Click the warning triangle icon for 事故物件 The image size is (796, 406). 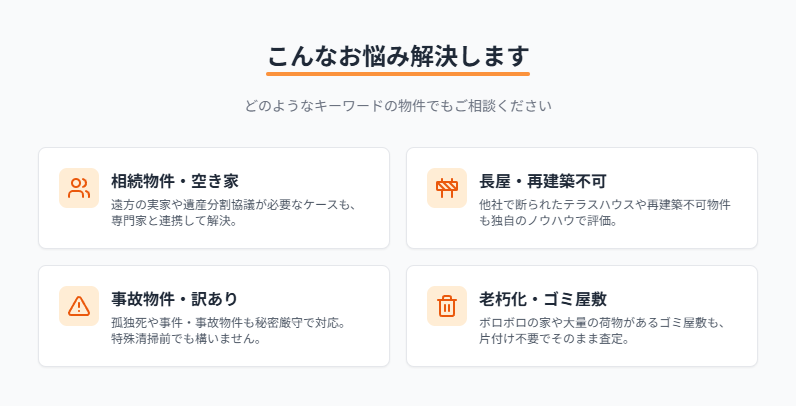79,306
